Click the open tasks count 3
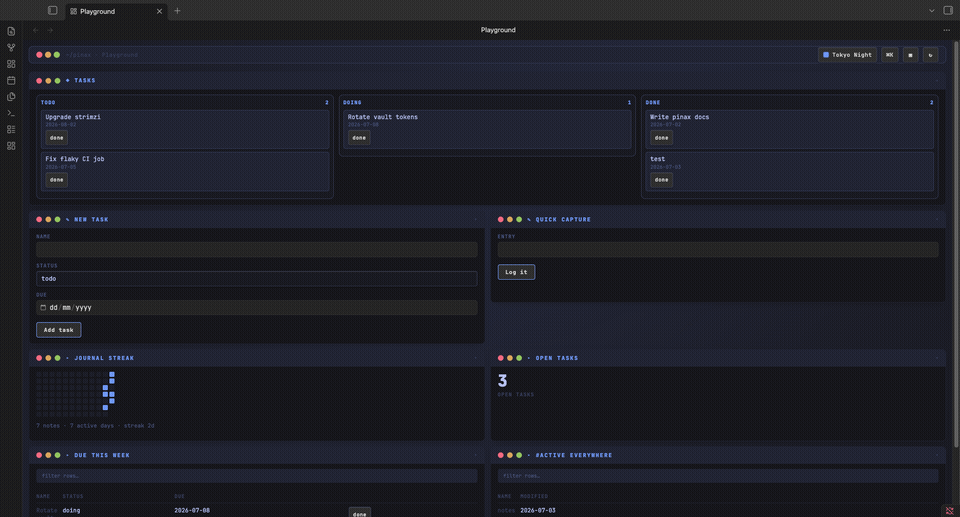960x517 pixels. (503, 381)
